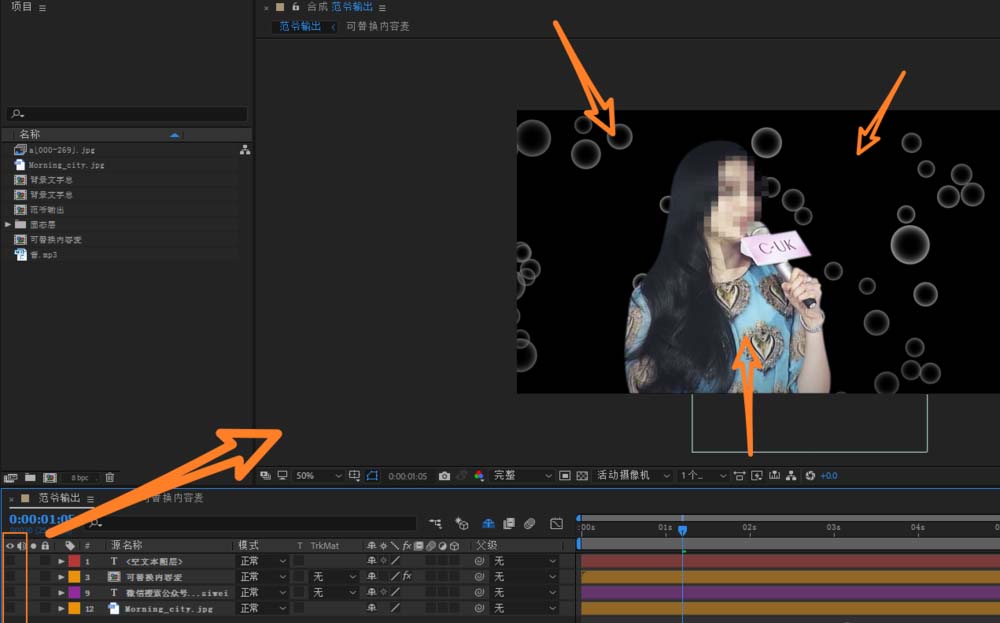This screenshot has width=1000, height=623.
Task: Click the 源名称 column header
Action: [126, 545]
